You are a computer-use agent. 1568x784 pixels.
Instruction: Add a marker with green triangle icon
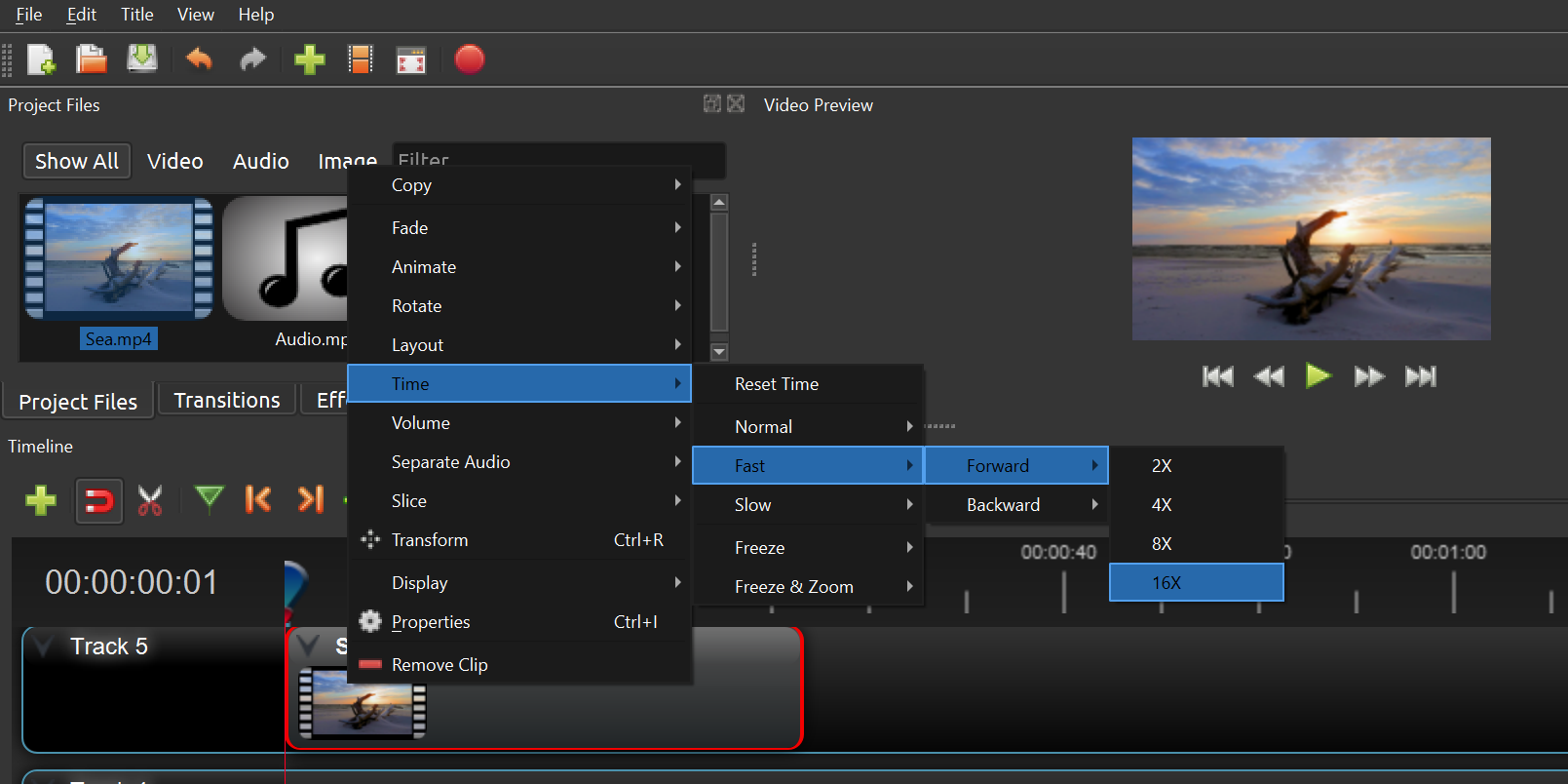coord(209,499)
